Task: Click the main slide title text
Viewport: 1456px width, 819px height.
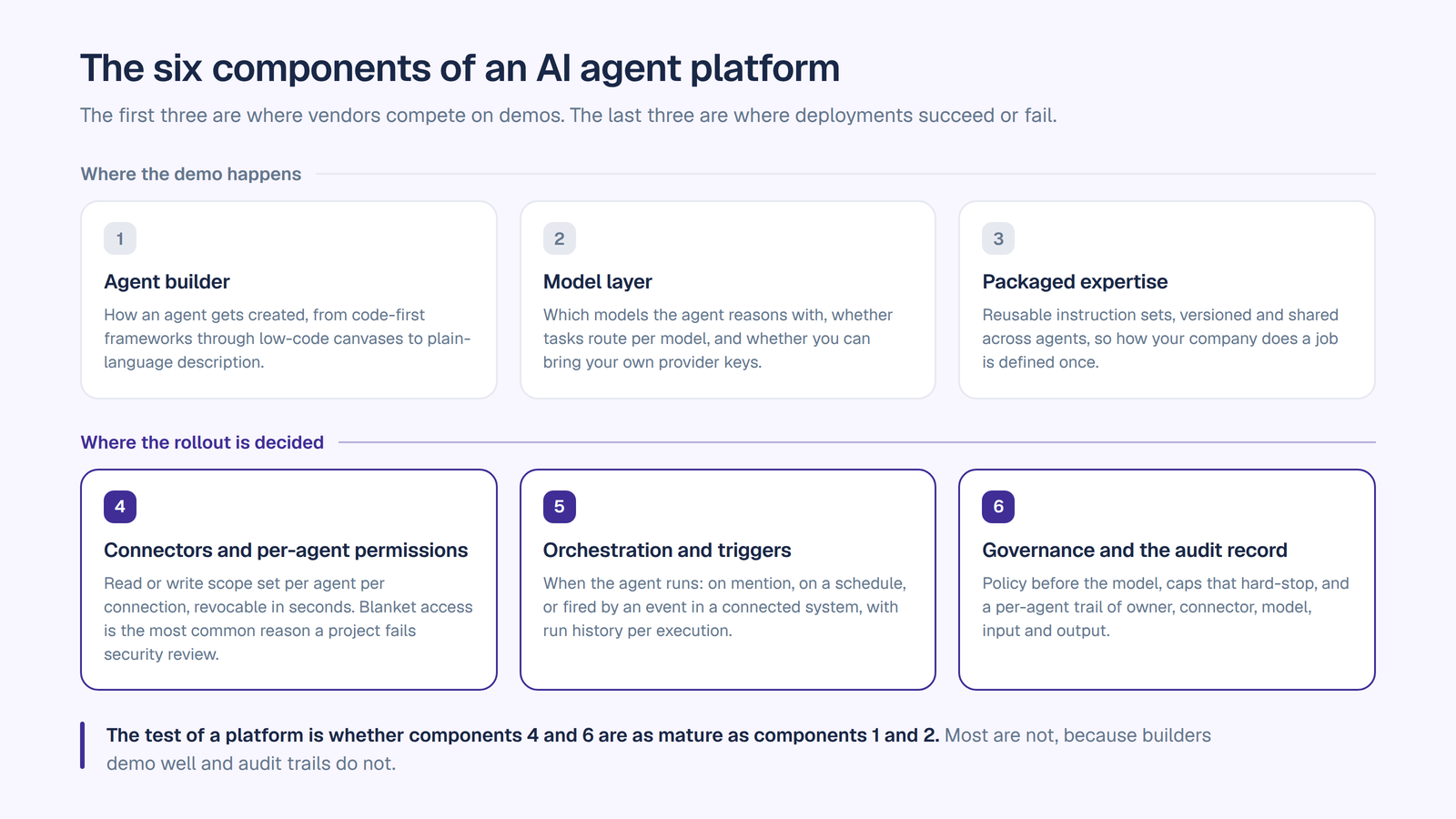Action: (460, 68)
